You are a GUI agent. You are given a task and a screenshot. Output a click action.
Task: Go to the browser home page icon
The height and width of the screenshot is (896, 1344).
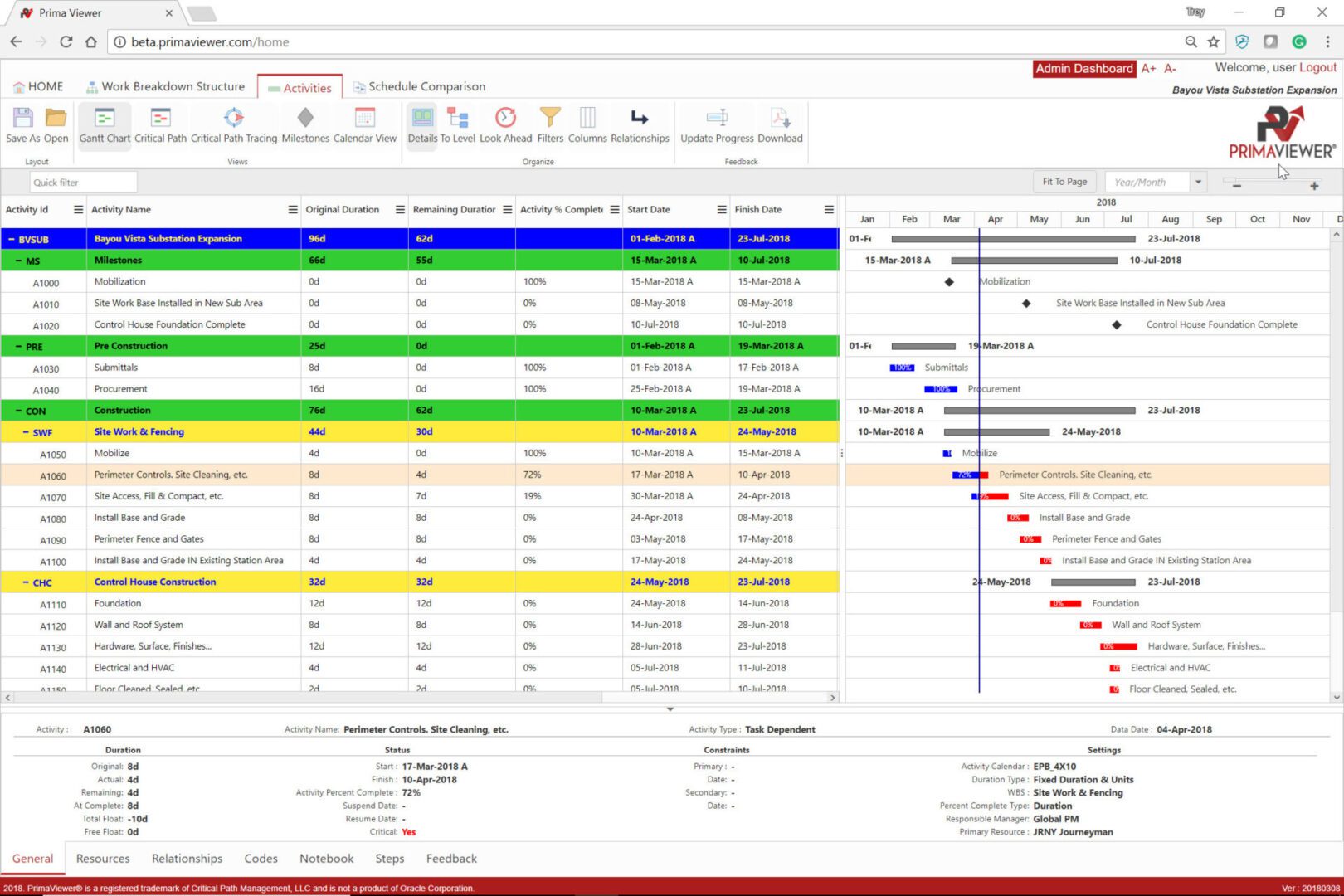click(91, 41)
